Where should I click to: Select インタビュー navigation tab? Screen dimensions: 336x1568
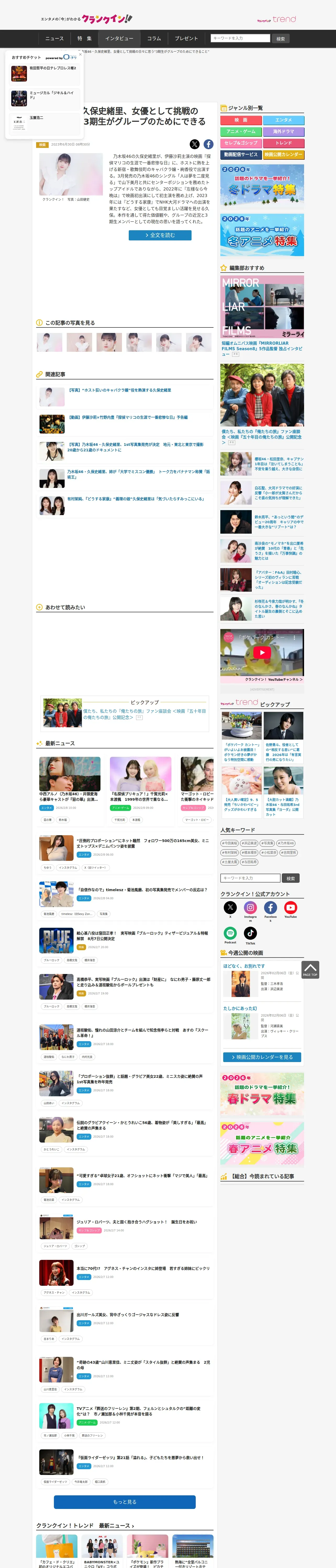[119, 38]
